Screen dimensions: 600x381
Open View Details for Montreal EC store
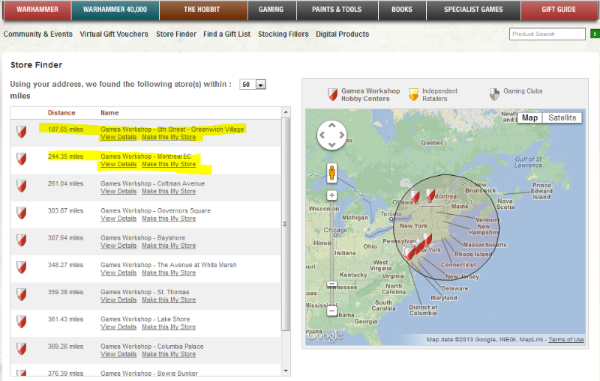(x=118, y=164)
